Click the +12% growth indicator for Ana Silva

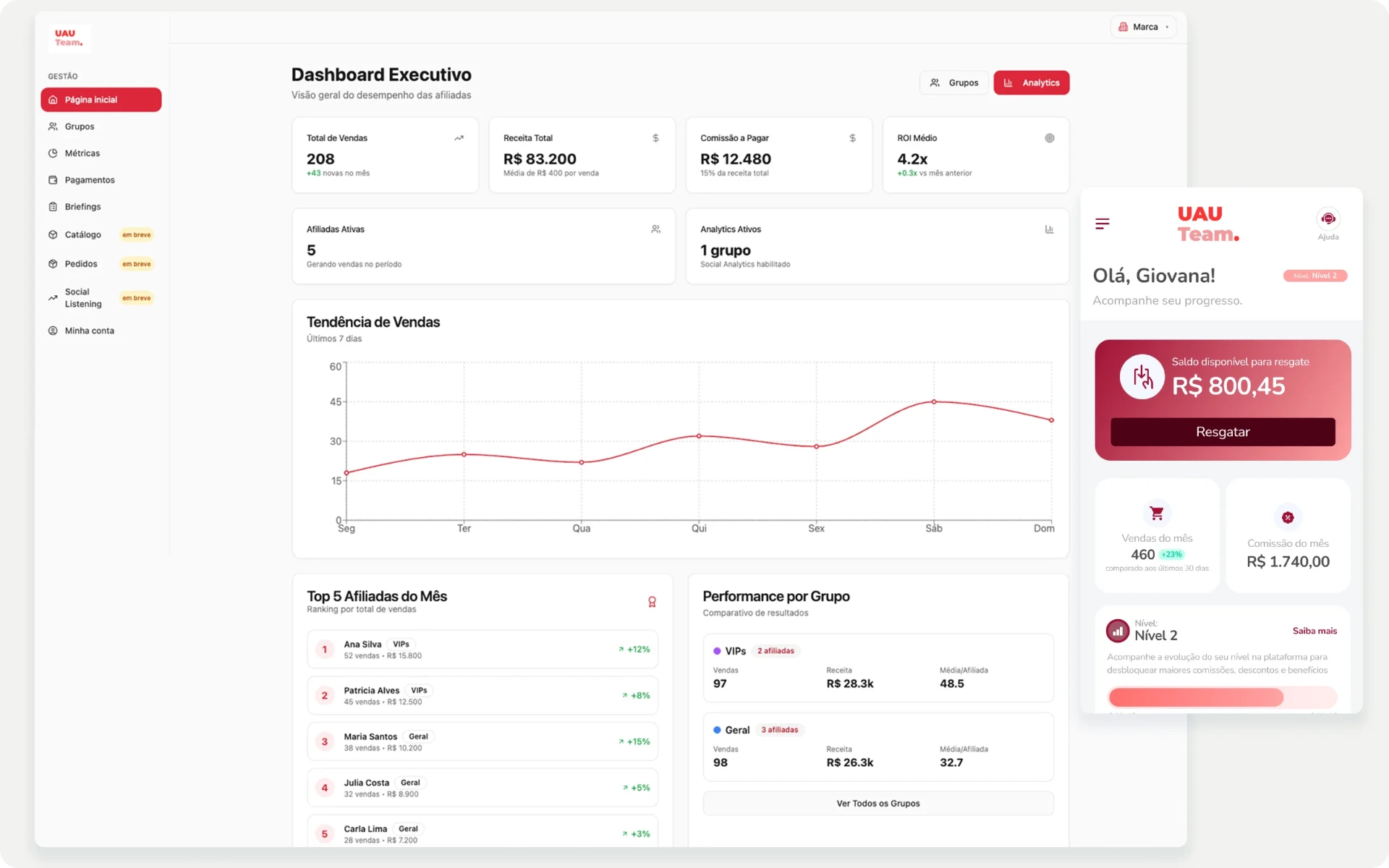[634, 650]
